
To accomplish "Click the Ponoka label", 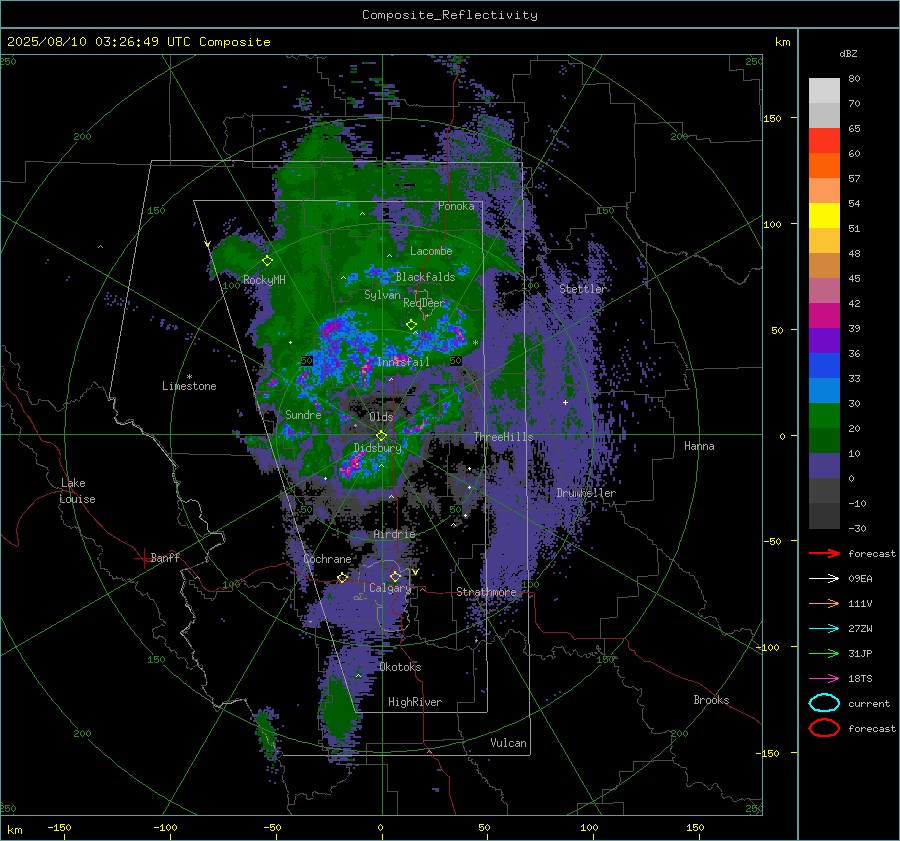I will tap(456, 206).
